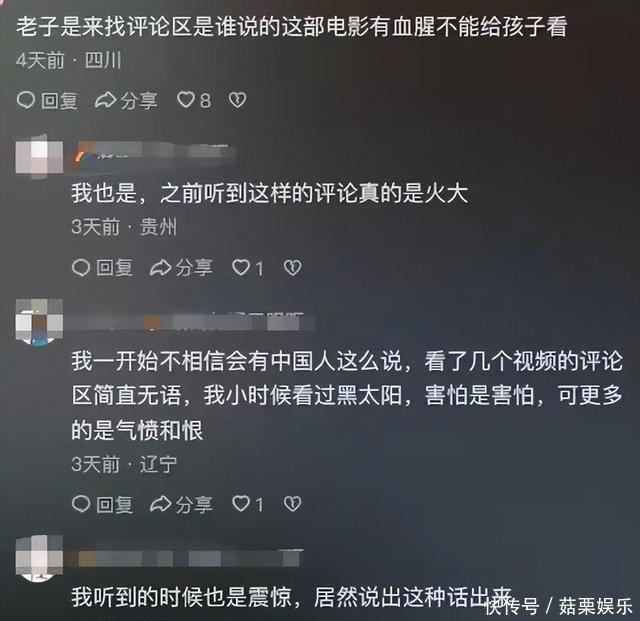Open the blurred username of Liaoning commenter
This screenshot has height=621, width=640.
click(192, 322)
